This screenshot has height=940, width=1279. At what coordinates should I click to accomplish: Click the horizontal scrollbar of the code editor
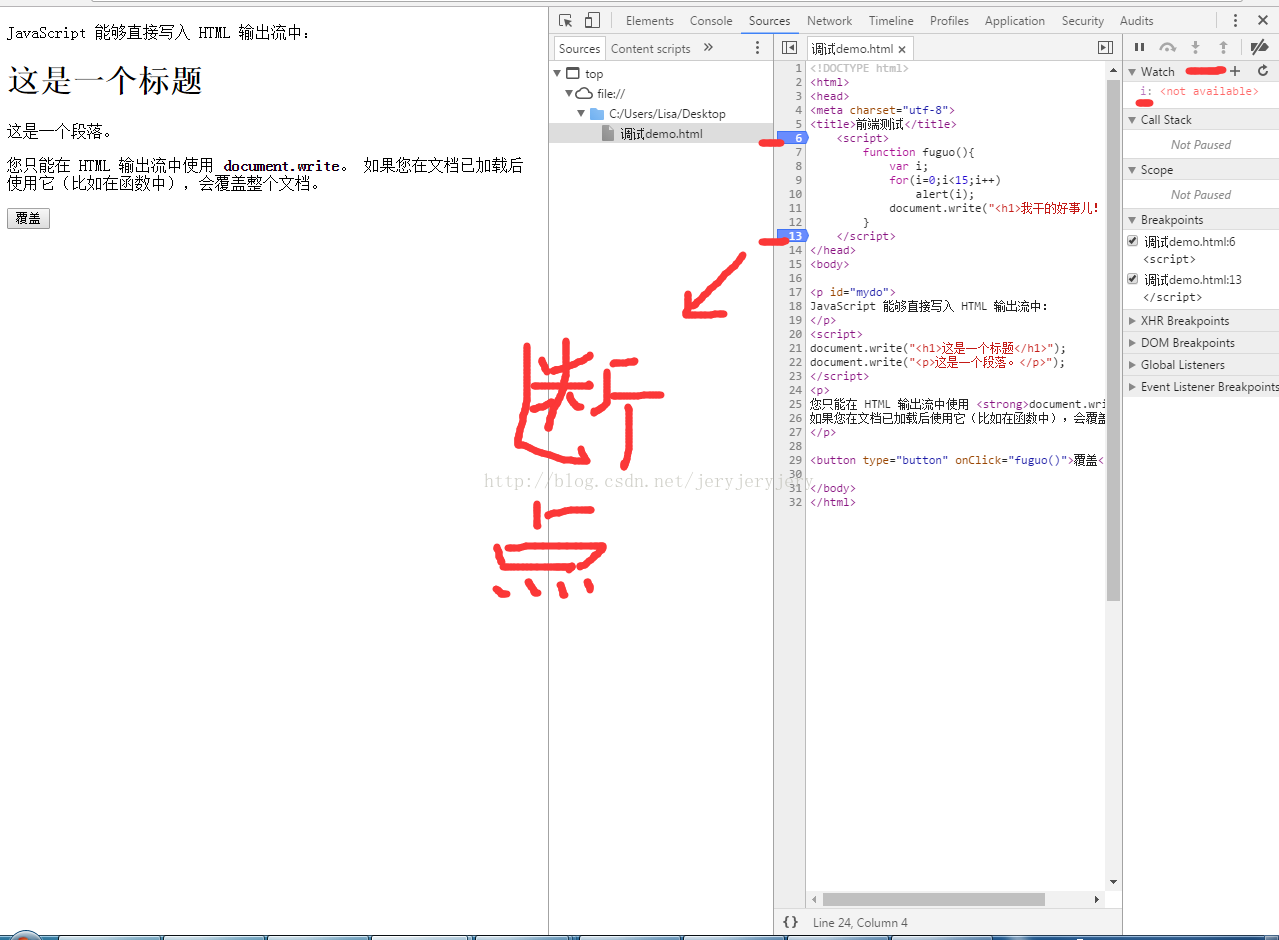point(933,899)
